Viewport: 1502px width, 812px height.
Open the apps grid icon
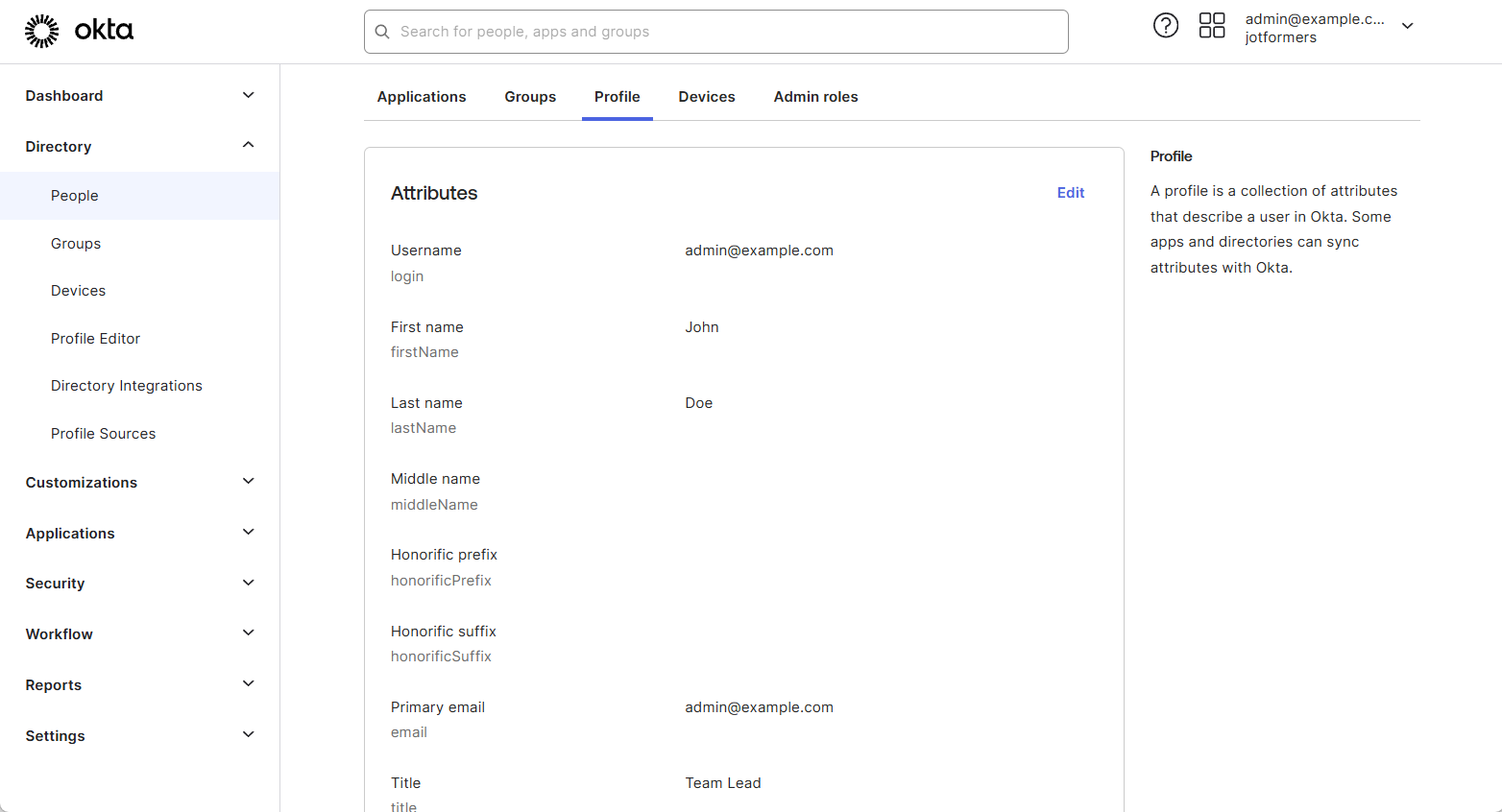[1212, 26]
